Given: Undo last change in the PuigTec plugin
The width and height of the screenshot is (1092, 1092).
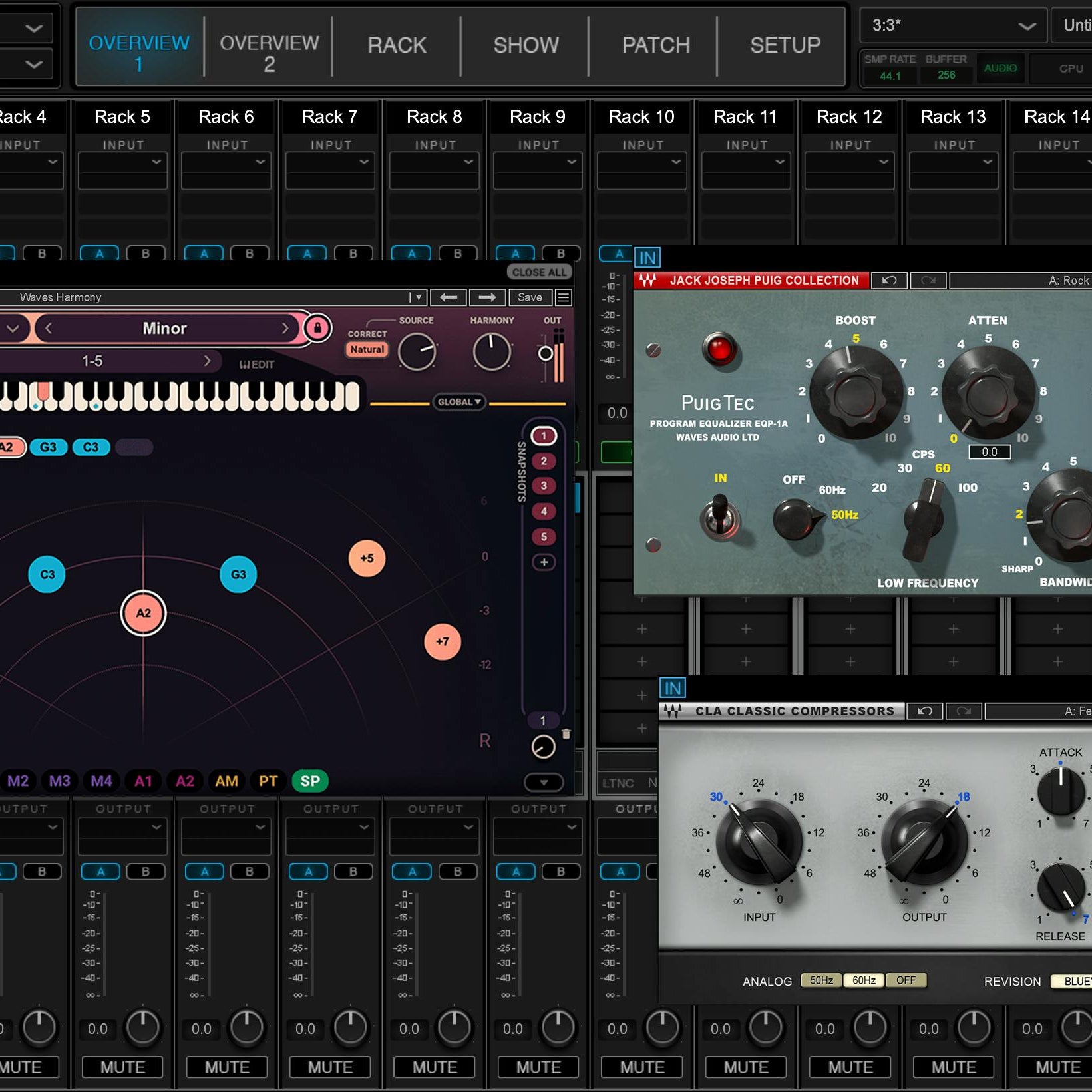Looking at the screenshot, I should [889, 281].
